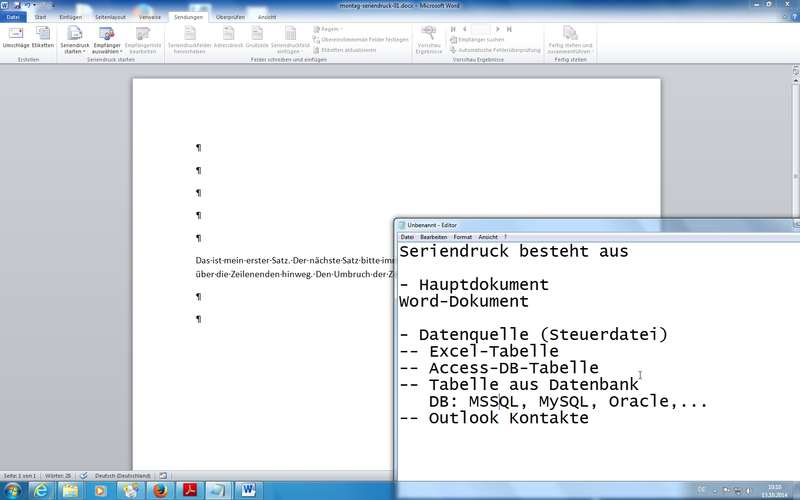Open Format menu in Editor window
Screen dimensions: 800x500
coord(463,237)
